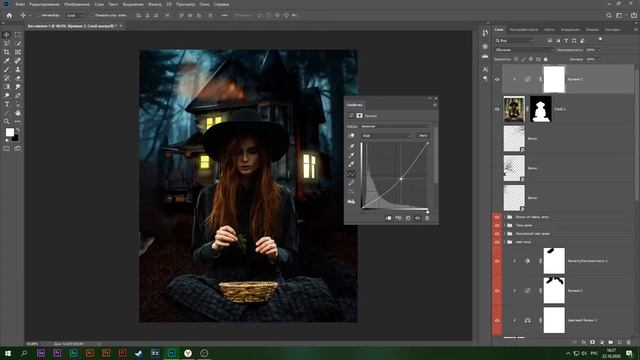Choose the draw-curve pencil in Curves
Image resolution: width=640 pixels, height=360 pixels.
click(x=351, y=183)
